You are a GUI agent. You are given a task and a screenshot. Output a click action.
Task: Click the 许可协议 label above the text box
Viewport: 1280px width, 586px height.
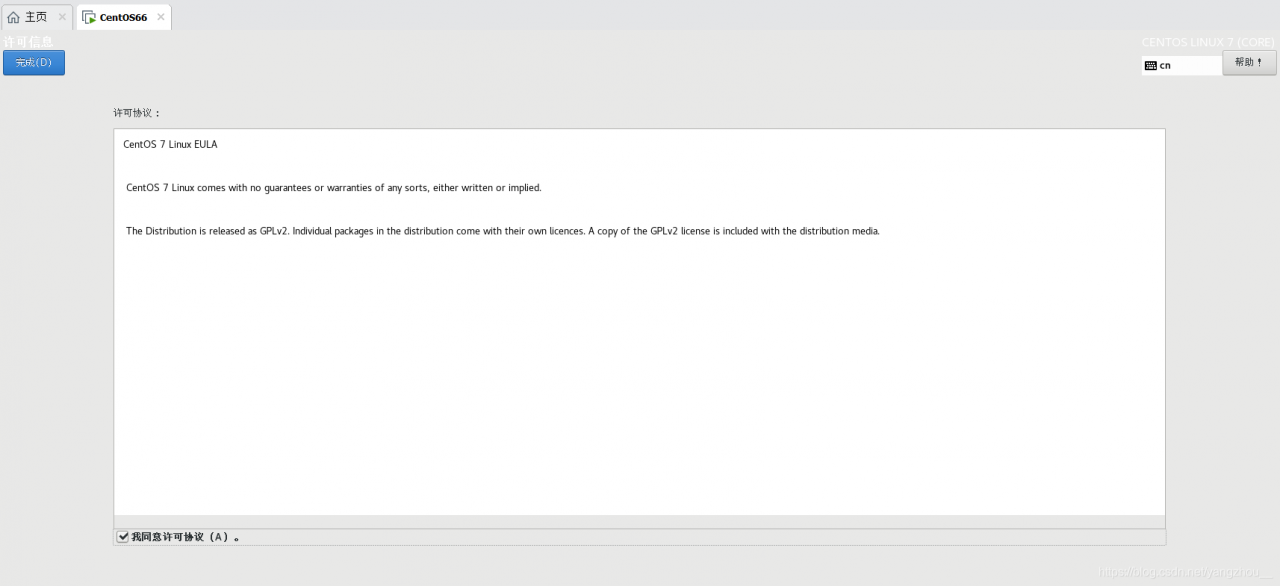tap(137, 113)
